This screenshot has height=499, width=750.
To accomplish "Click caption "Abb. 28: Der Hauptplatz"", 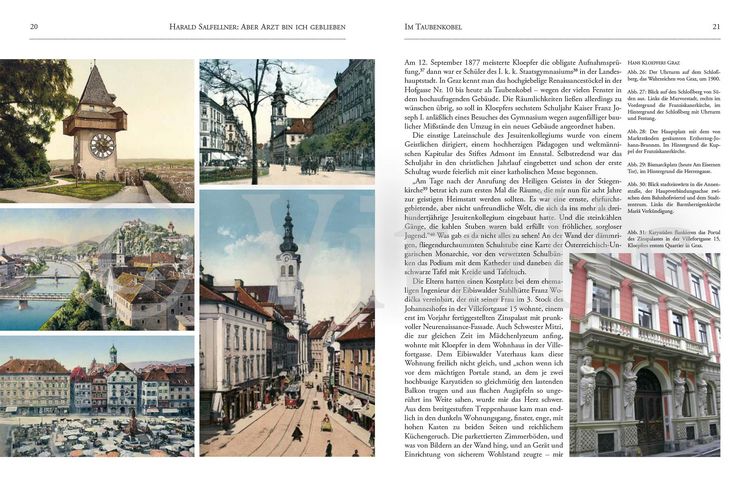I will (x=673, y=141).
